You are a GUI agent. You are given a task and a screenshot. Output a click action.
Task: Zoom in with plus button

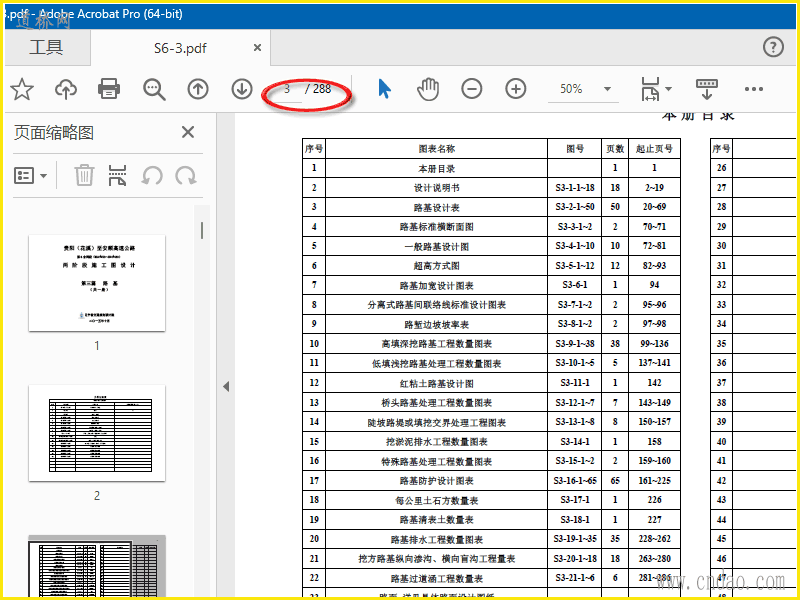(x=516, y=89)
